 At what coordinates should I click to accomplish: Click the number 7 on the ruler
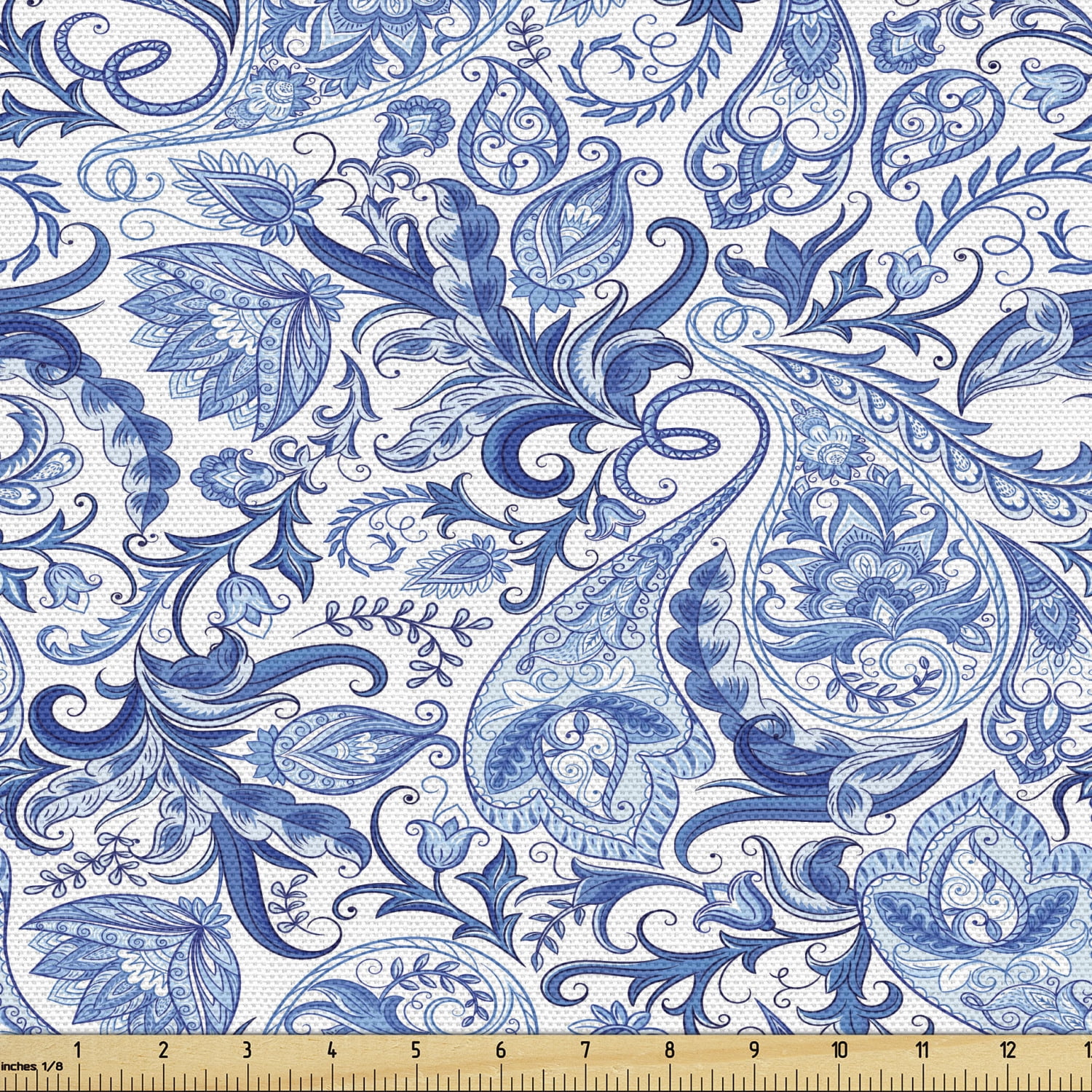586,1050
